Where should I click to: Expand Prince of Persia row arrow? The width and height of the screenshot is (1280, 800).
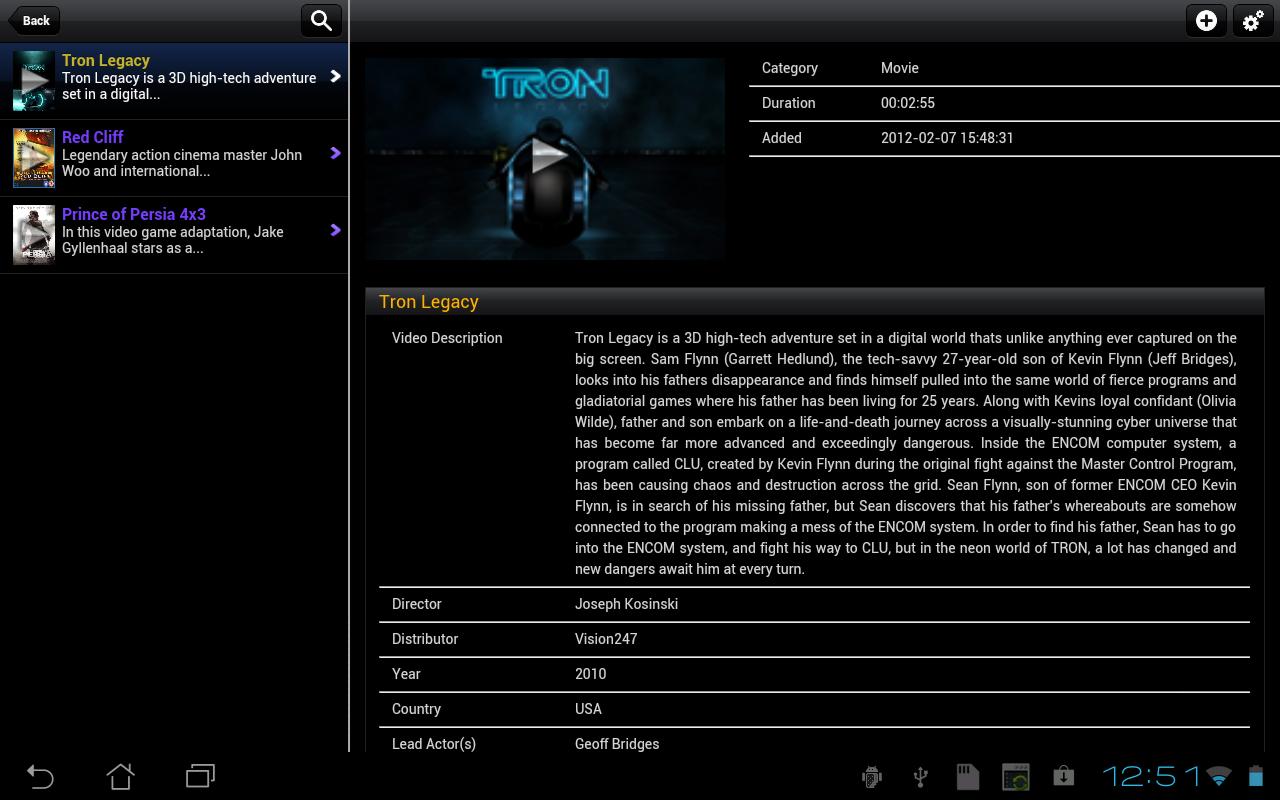click(336, 230)
